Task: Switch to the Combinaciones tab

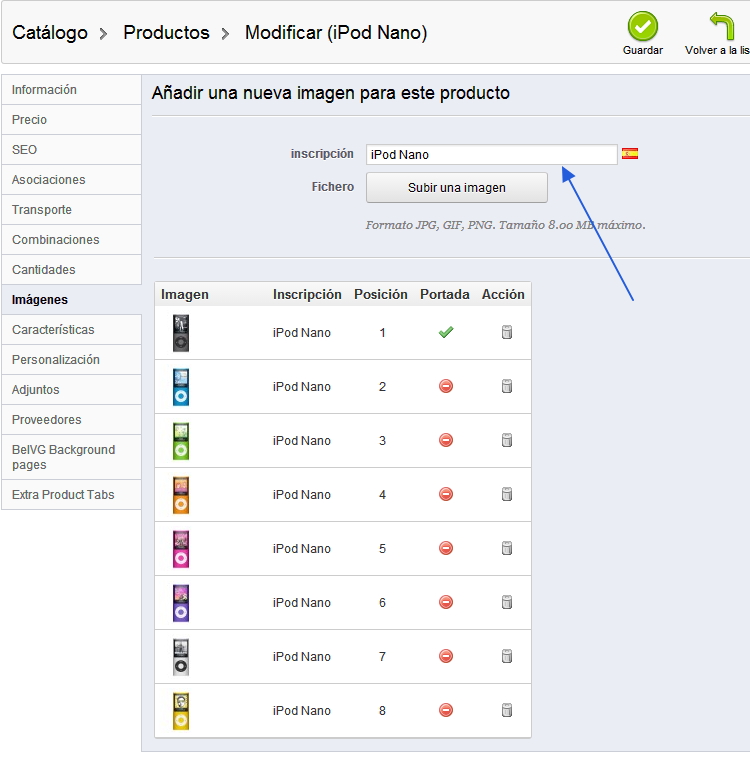Action: [56, 240]
